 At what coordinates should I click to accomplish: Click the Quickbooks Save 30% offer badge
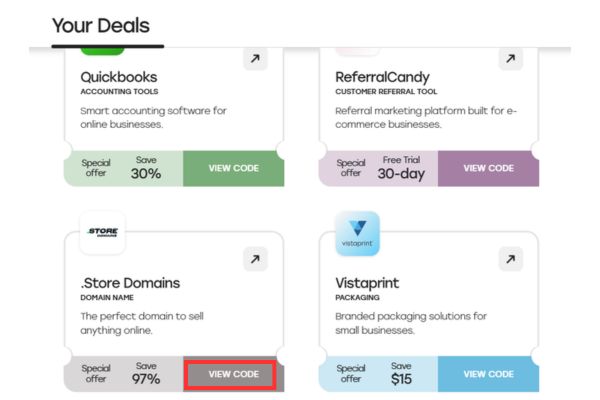click(146, 168)
